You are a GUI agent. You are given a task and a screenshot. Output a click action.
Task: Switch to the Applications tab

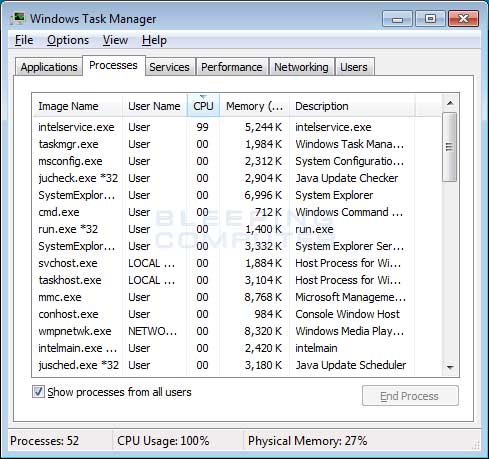(x=49, y=67)
